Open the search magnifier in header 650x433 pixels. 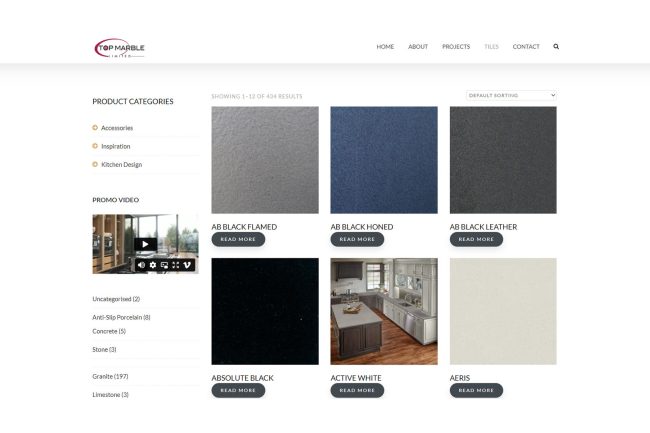coord(556,47)
